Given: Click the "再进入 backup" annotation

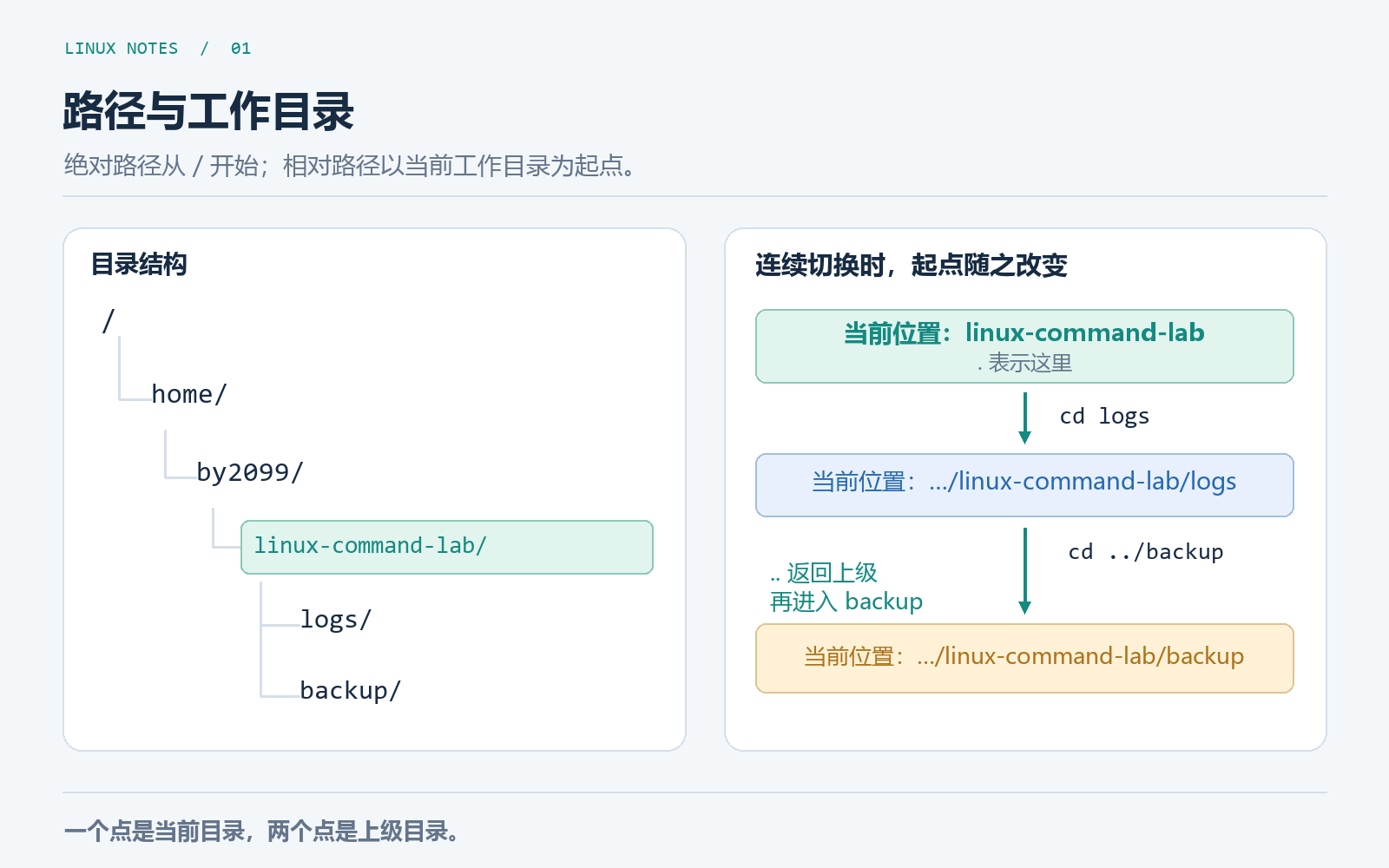Looking at the screenshot, I should point(846,602).
